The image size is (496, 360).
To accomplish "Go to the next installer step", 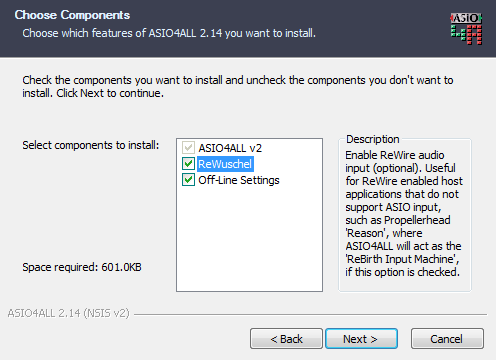I will click(x=361, y=339).
